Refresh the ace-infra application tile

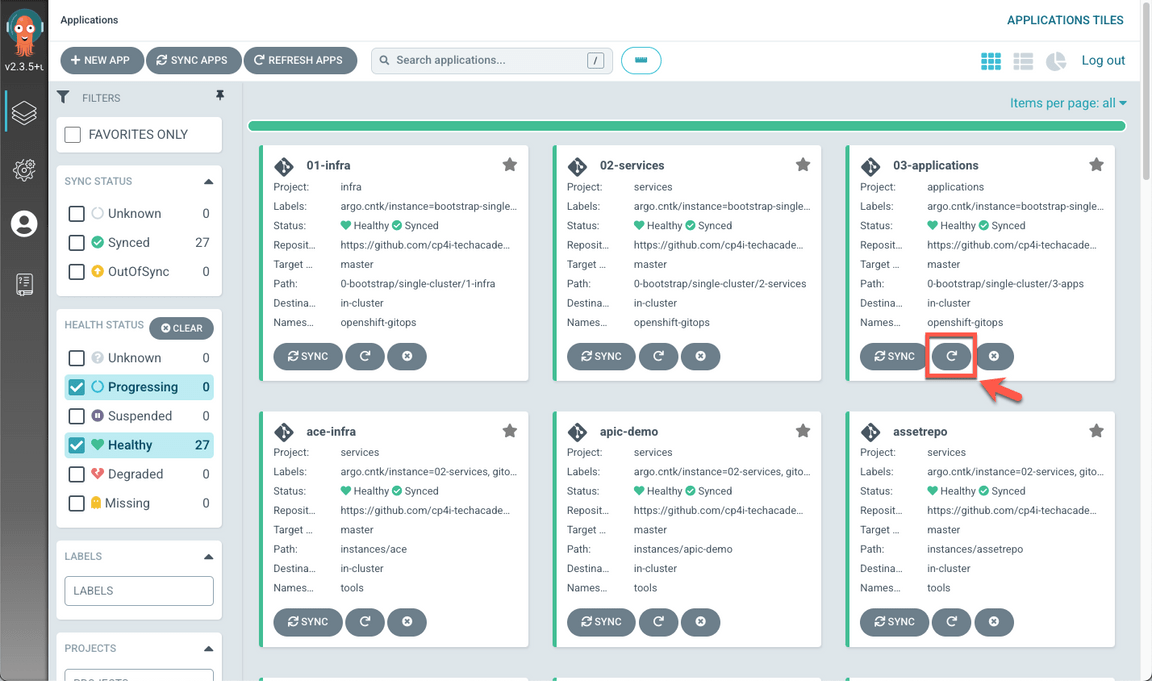point(365,622)
